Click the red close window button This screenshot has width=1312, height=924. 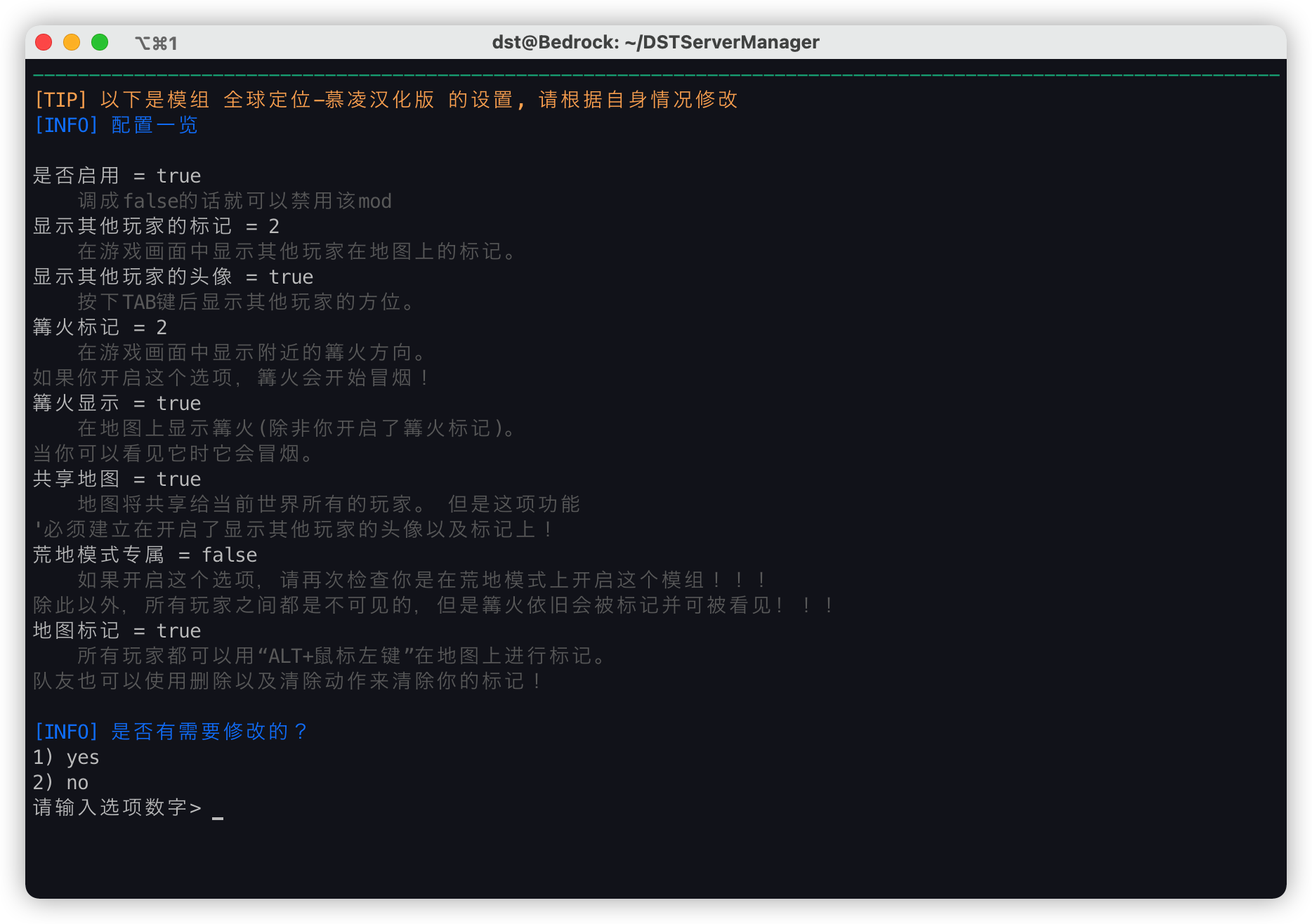click(44, 42)
